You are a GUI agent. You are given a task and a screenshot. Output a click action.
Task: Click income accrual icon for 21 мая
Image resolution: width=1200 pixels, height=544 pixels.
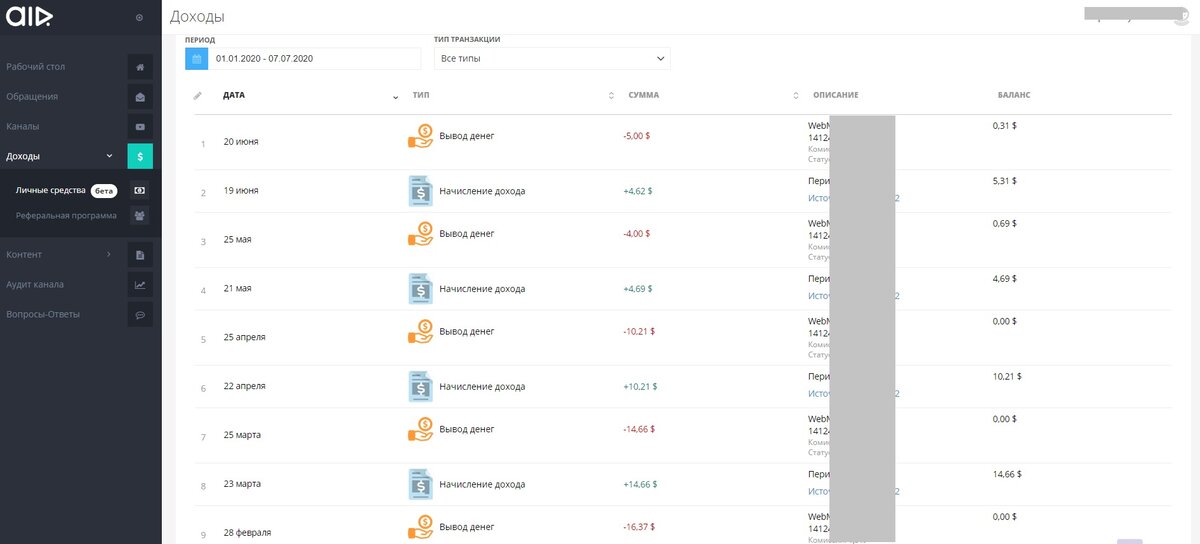coord(420,289)
